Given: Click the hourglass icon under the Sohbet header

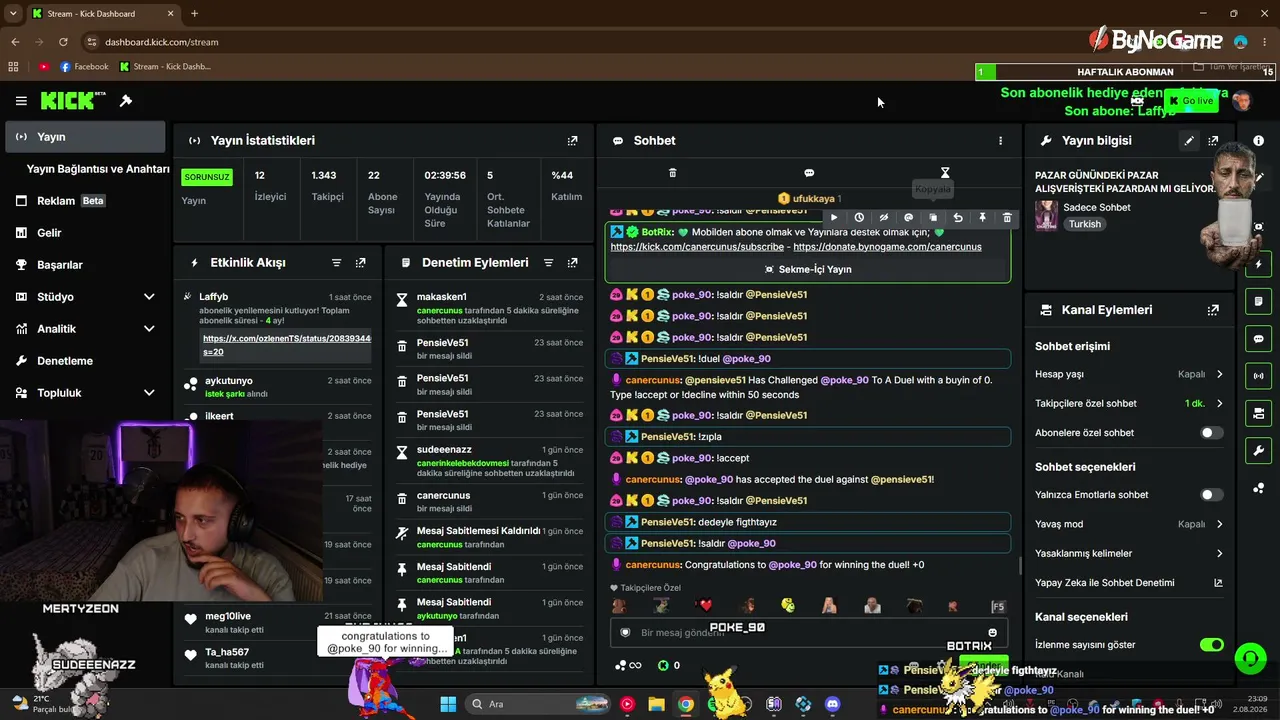Looking at the screenshot, I should (x=945, y=173).
